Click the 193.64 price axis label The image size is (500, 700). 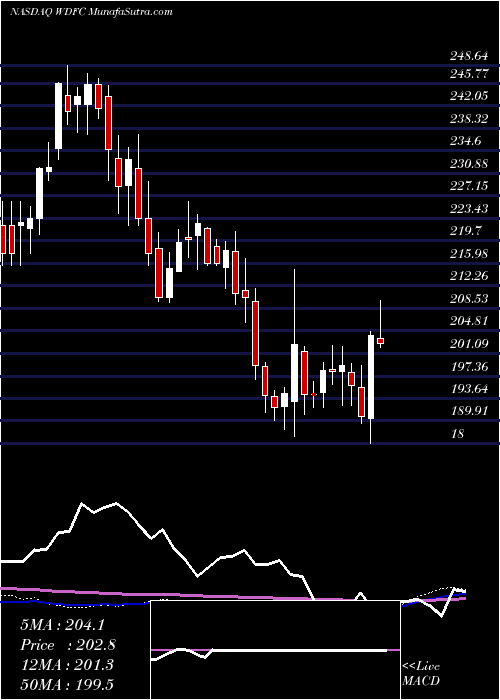pyautogui.click(x=468, y=388)
